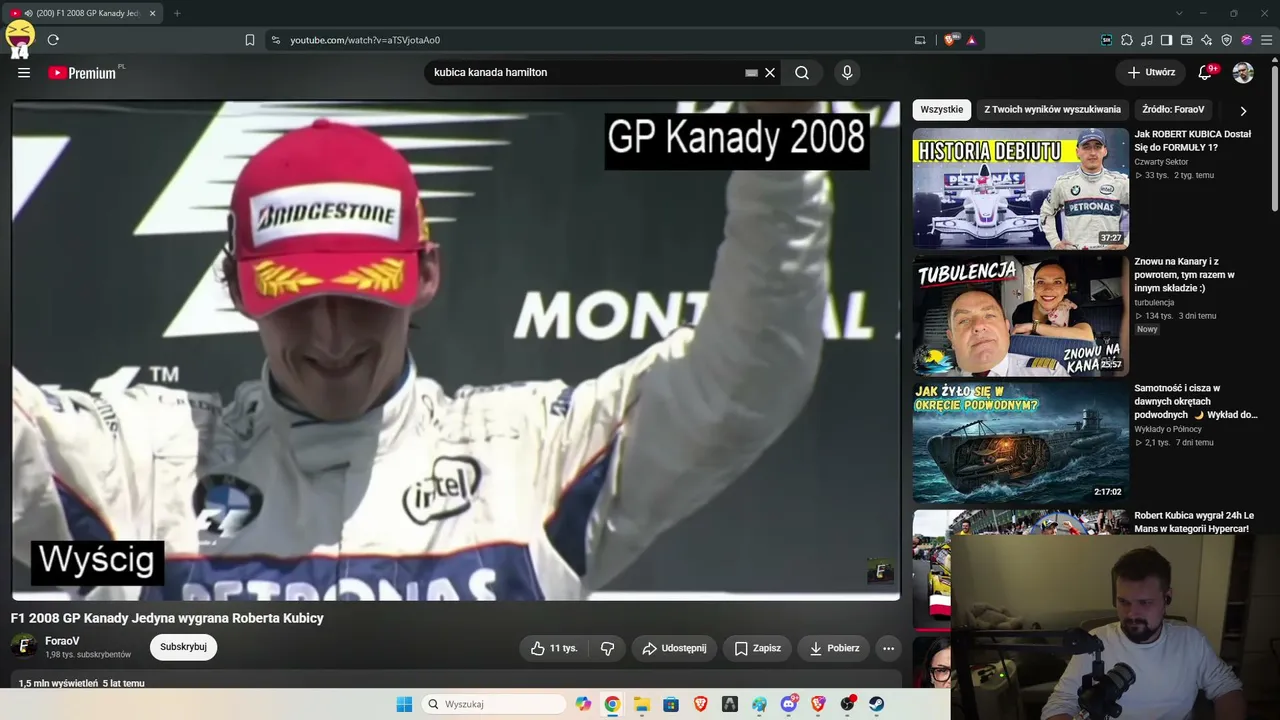
Task: Open a new browser tab
Action: click(x=177, y=13)
